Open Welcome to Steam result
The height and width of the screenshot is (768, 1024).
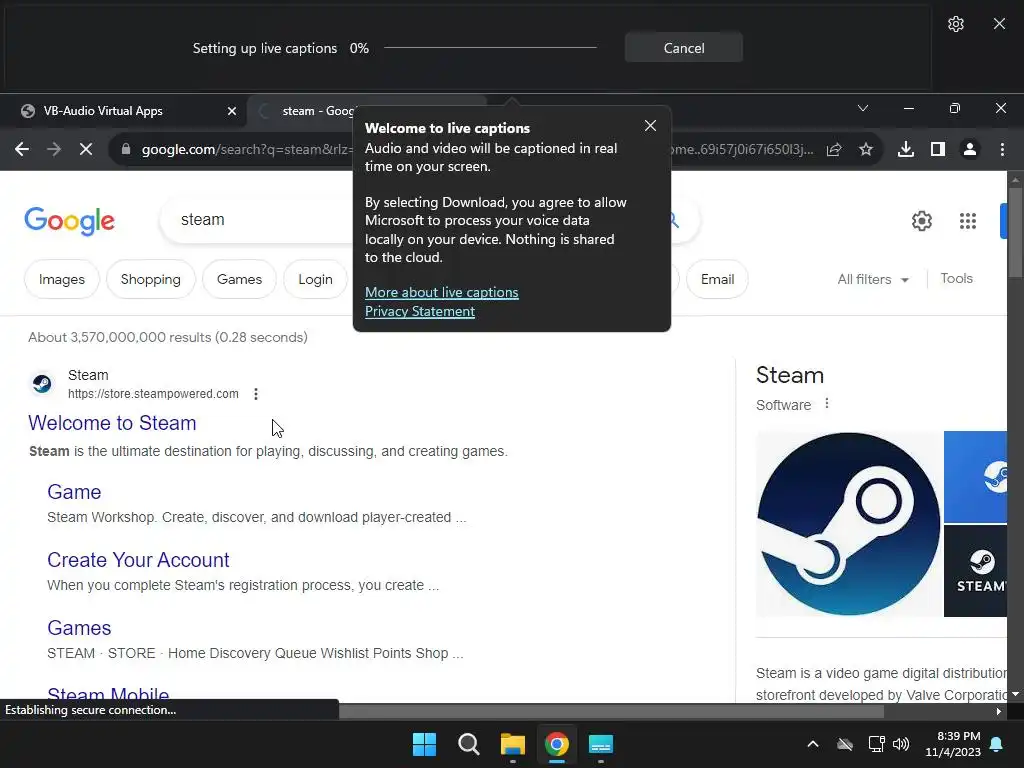tap(112, 423)
